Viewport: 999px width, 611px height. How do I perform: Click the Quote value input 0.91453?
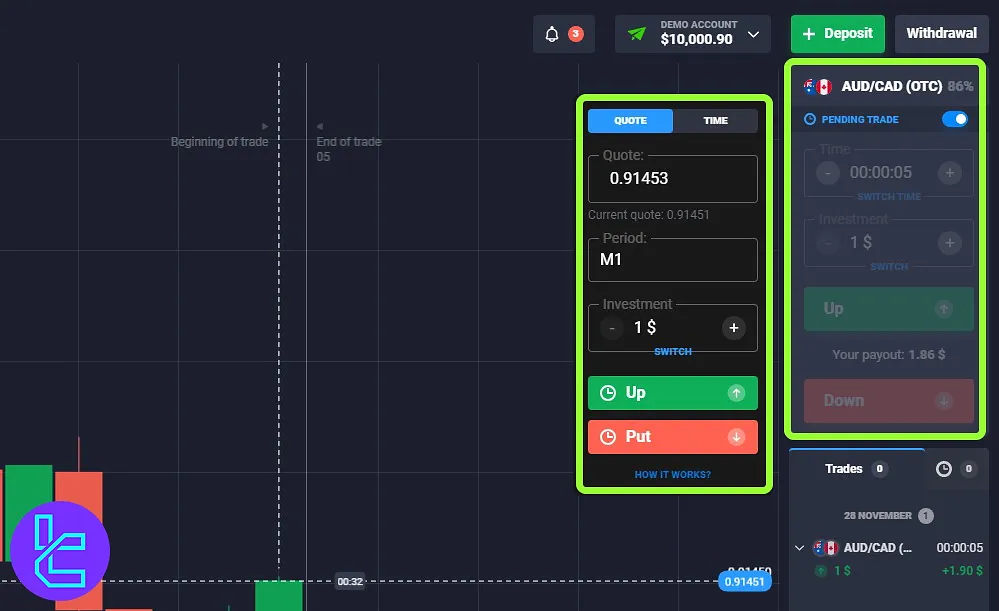[673, 178]
